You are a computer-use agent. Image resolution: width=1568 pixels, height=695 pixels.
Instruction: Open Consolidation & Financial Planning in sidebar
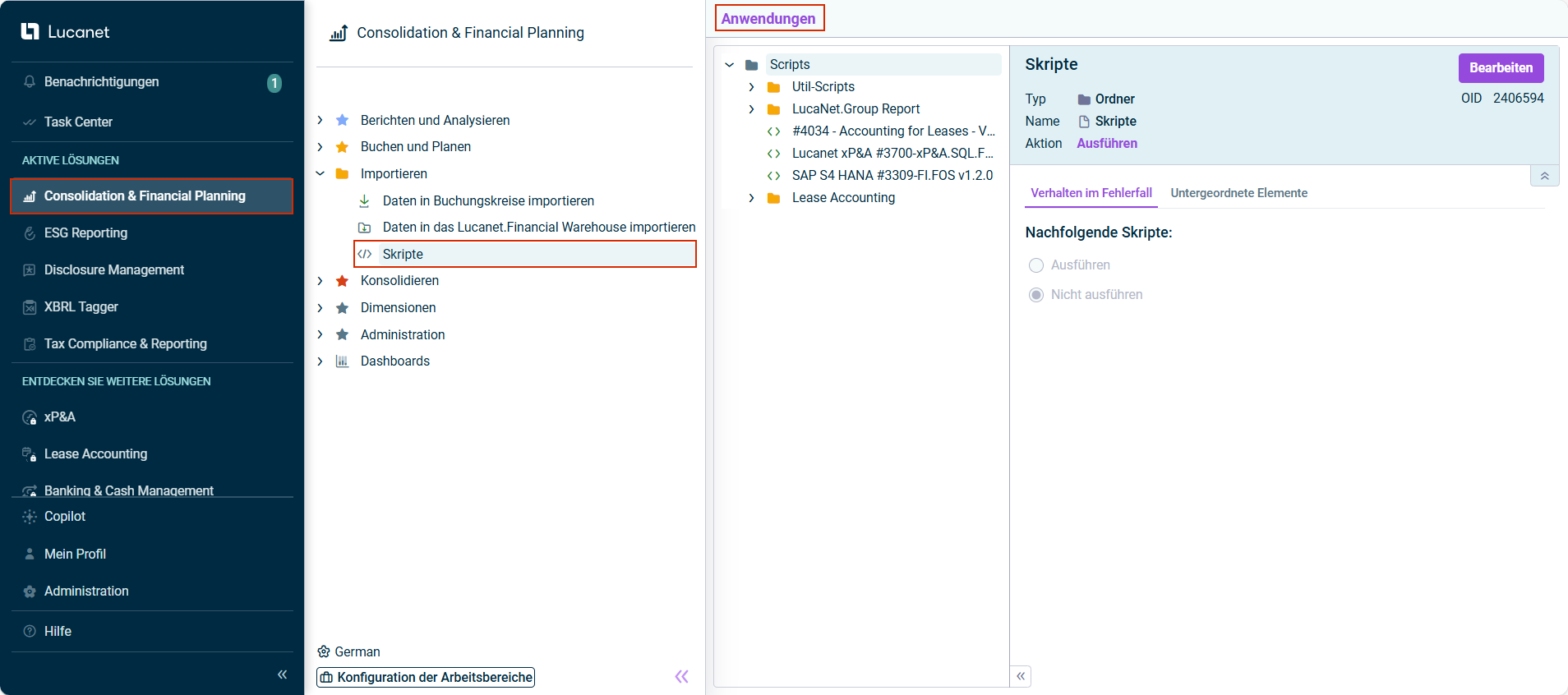click(151, 196)
